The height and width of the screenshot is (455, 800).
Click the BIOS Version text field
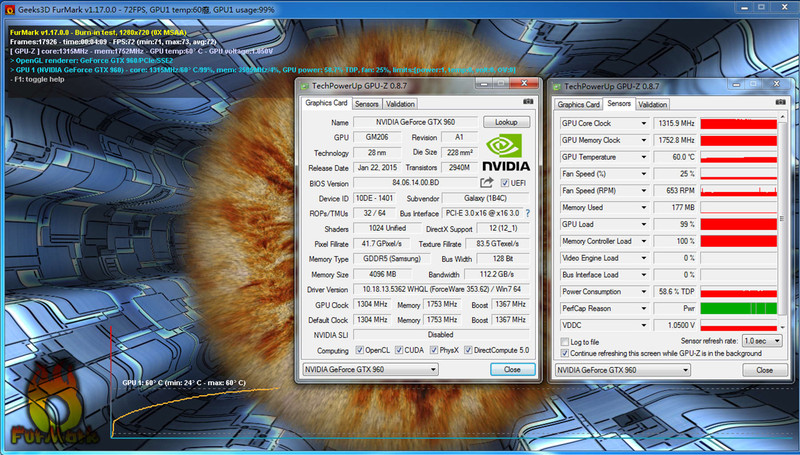pyautogui.click(x=415, y=183)
